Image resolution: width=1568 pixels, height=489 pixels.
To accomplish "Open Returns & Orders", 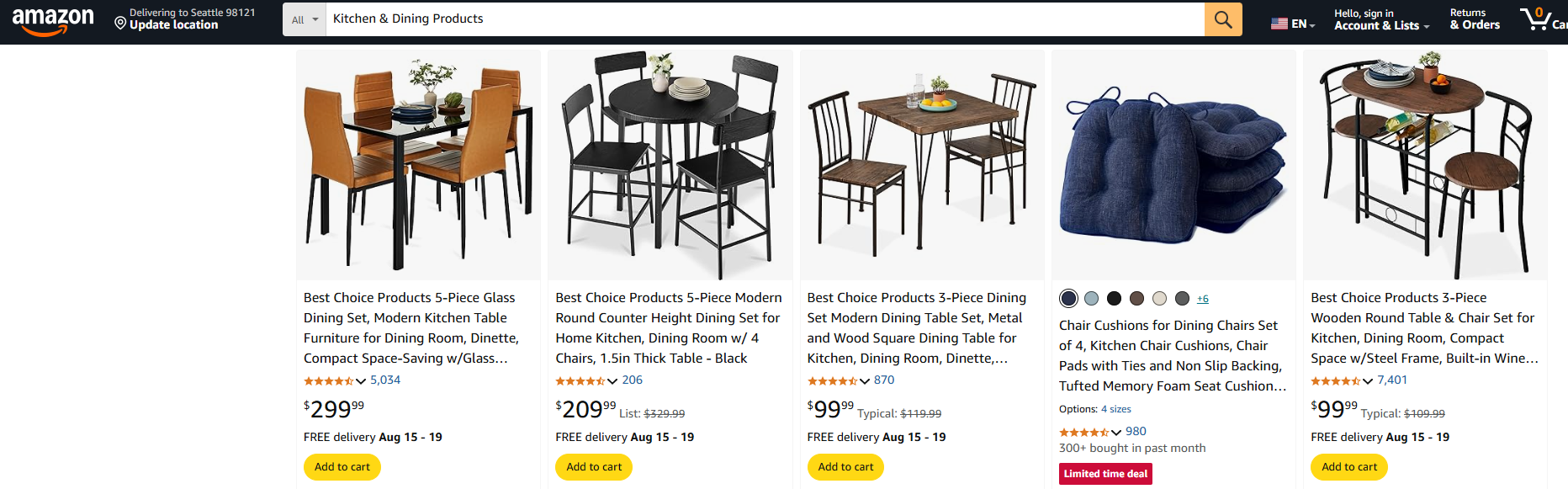I will click(x=1474, y=19).
